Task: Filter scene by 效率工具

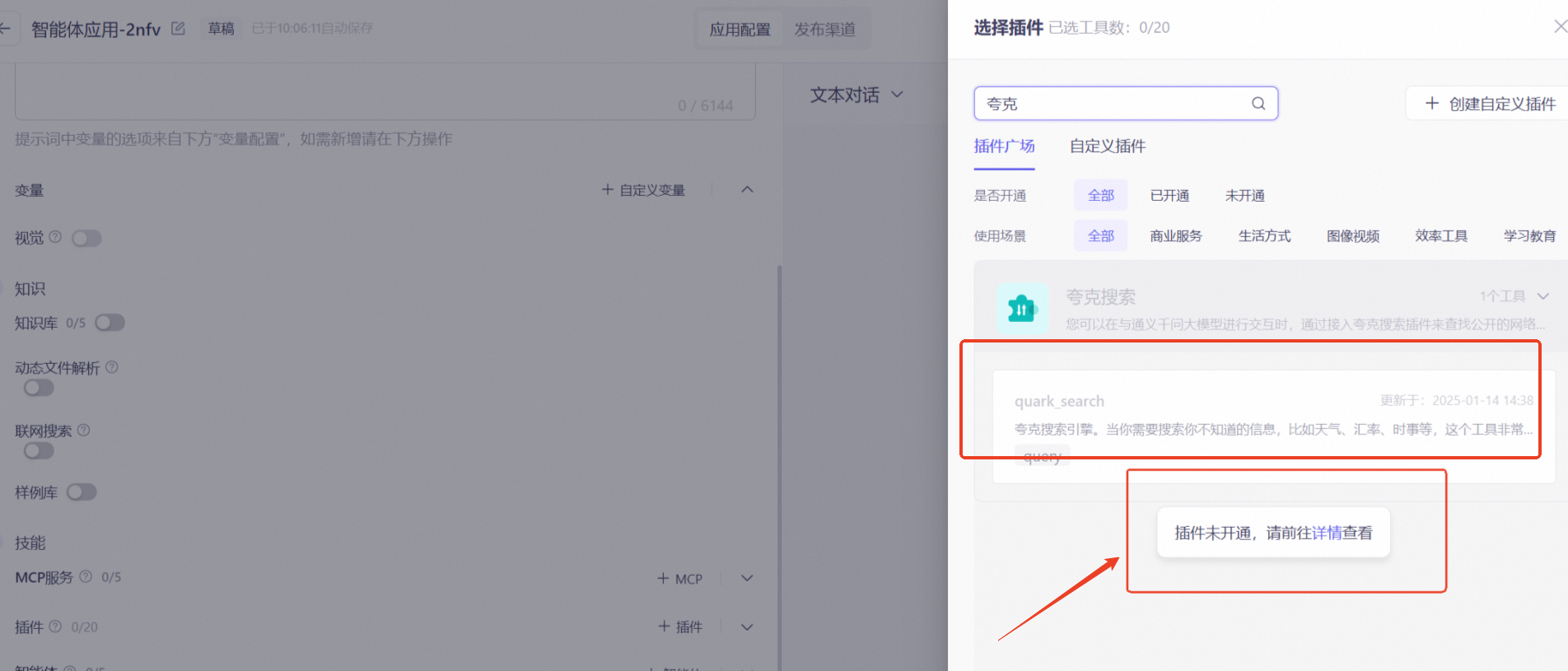Action: pyautogui.click(x=1441, y=235)
